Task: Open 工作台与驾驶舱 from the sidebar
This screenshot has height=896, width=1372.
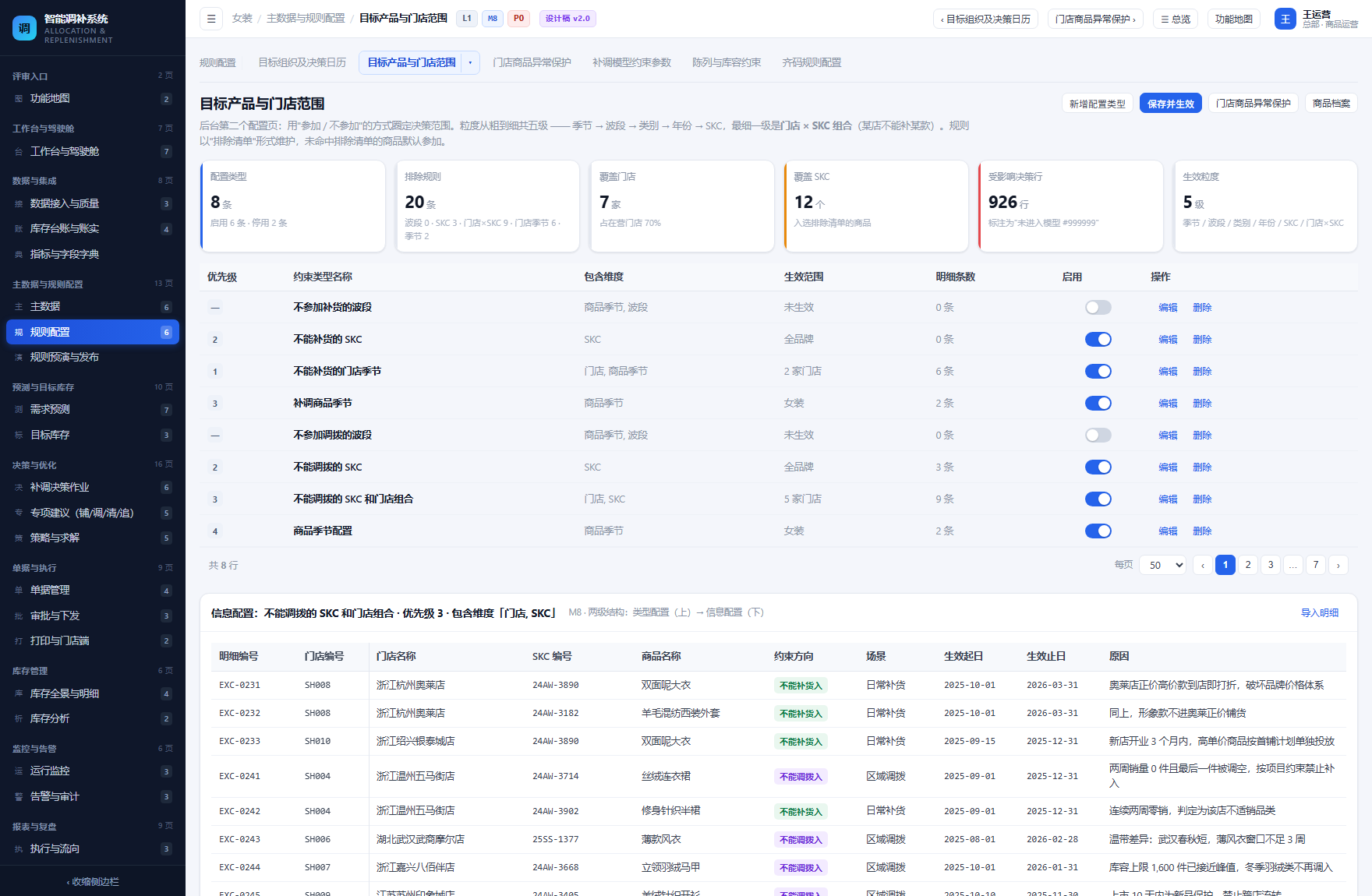Action: 93,152
